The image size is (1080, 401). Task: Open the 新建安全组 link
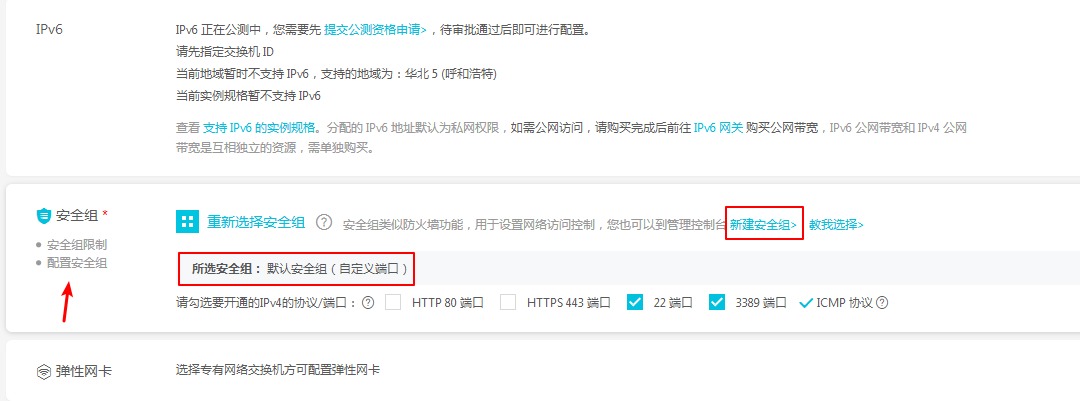coord(764,225)
